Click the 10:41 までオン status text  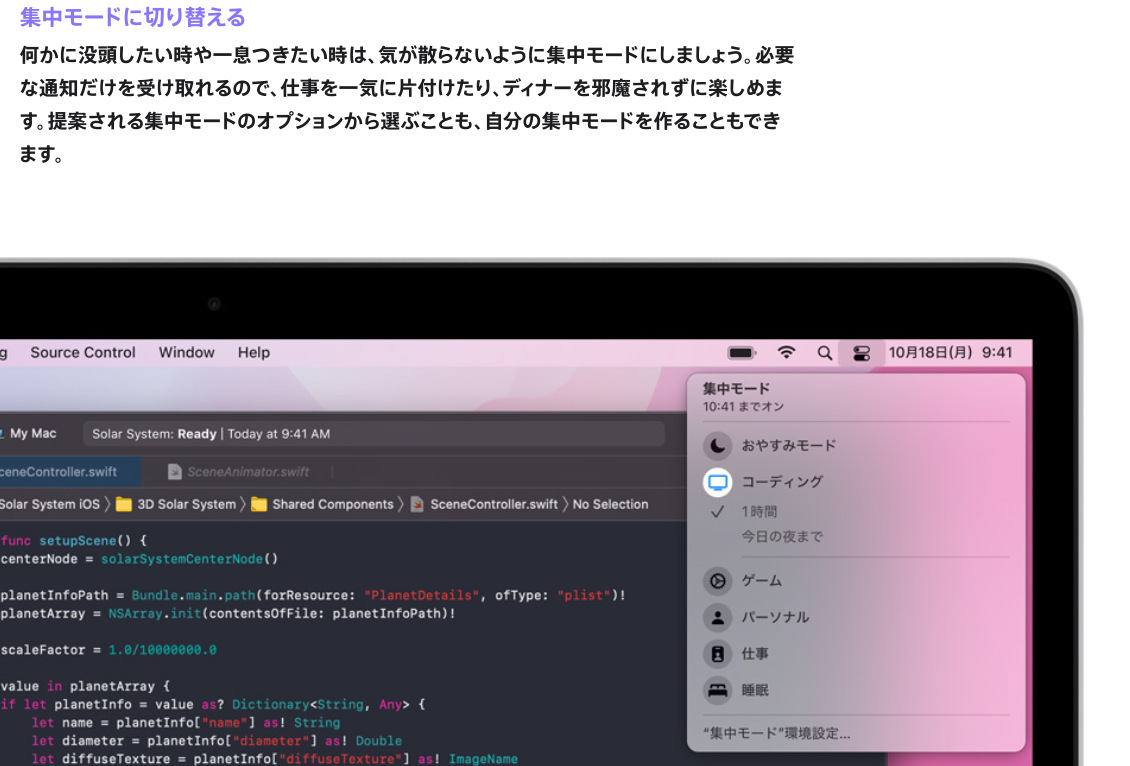(743, 407)
